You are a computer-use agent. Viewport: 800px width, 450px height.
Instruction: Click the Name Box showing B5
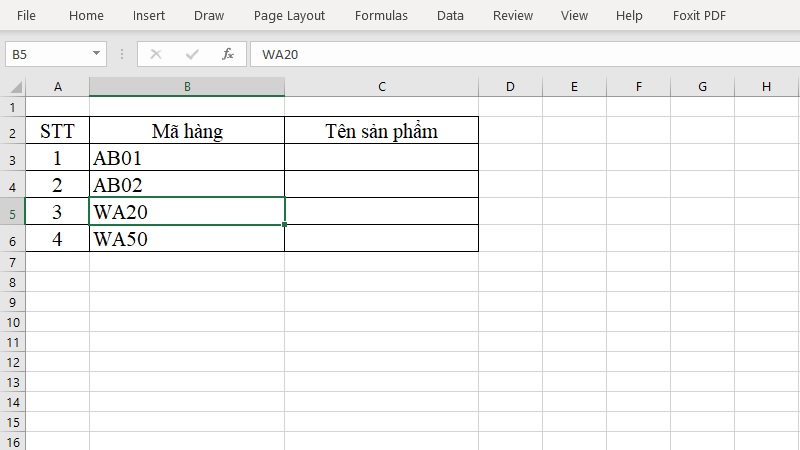coord(48,54)
